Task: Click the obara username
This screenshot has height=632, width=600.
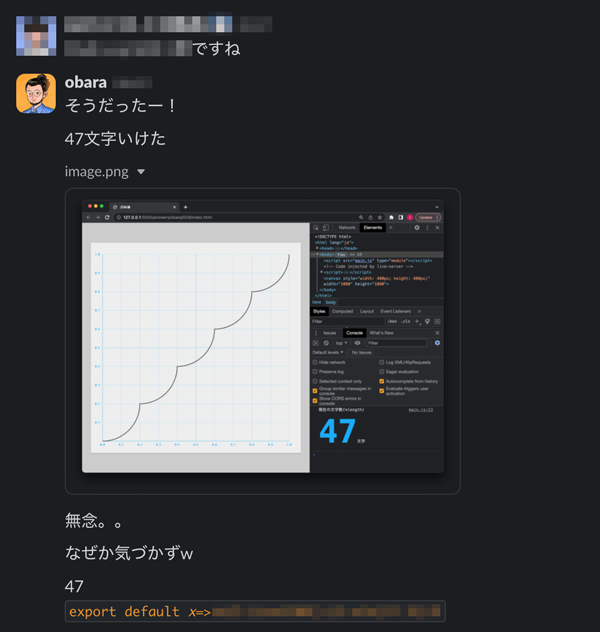Action: click(x=86, y=83)
